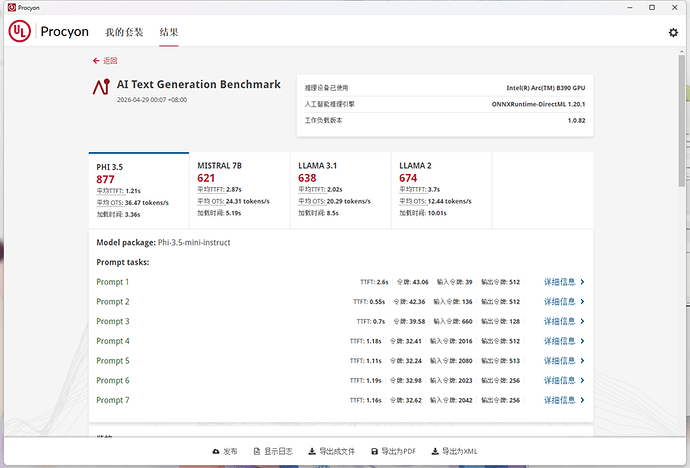The image size is (690, 468).
Task: Click the Procyon title bar app icon
Action: [x=11, y=7]
